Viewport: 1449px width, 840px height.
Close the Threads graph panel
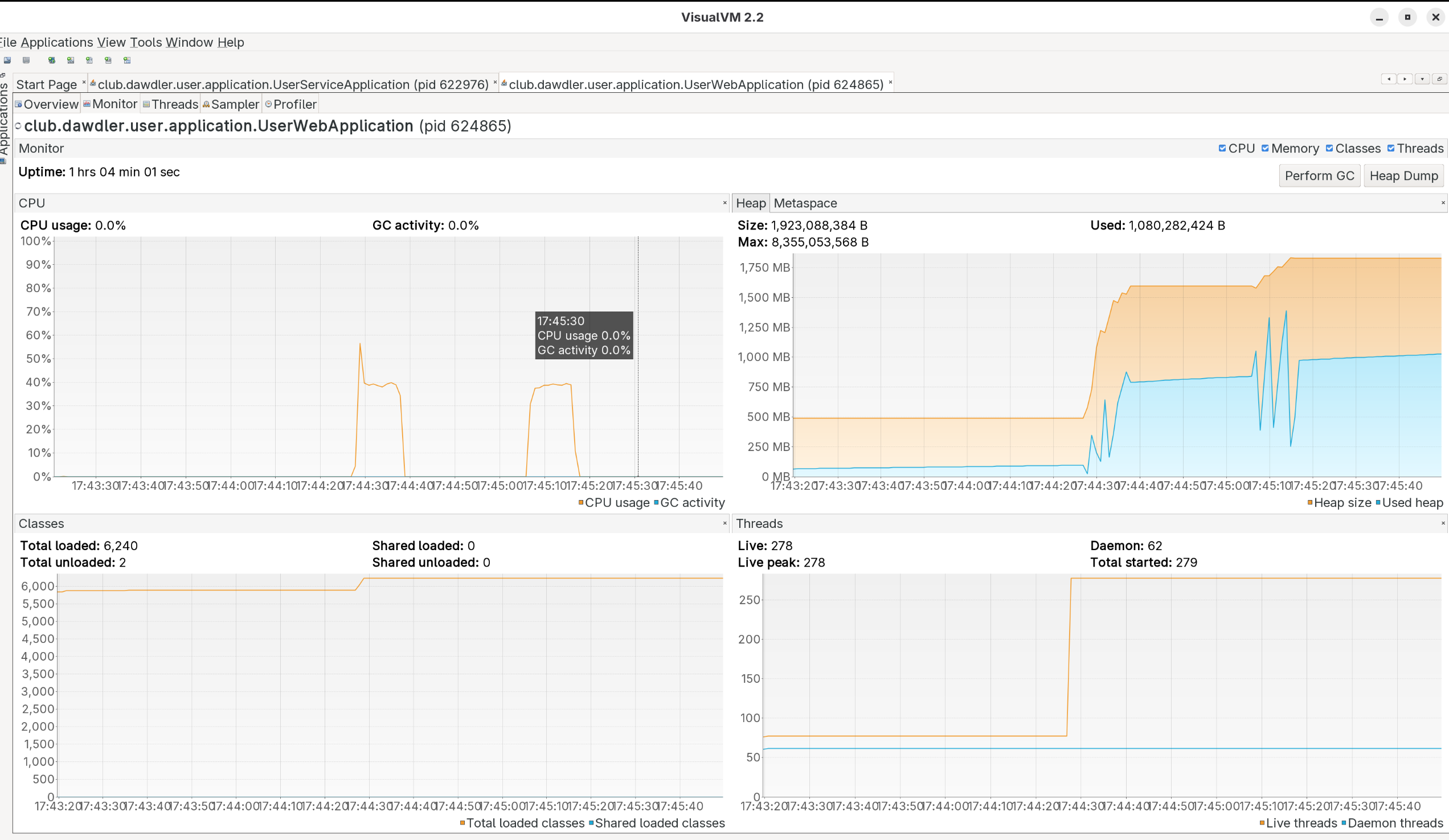coord(1443,523)
